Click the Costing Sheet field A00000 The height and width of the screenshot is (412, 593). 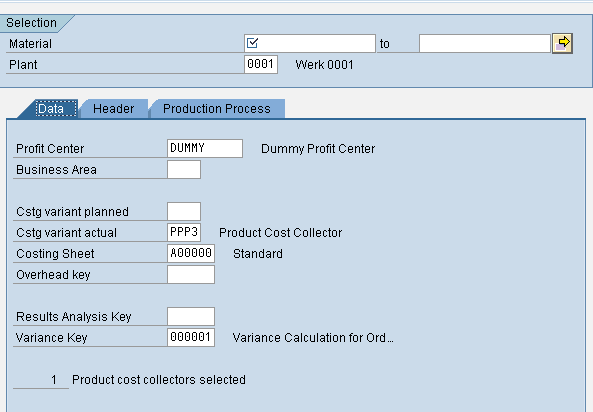coord(191,253)
